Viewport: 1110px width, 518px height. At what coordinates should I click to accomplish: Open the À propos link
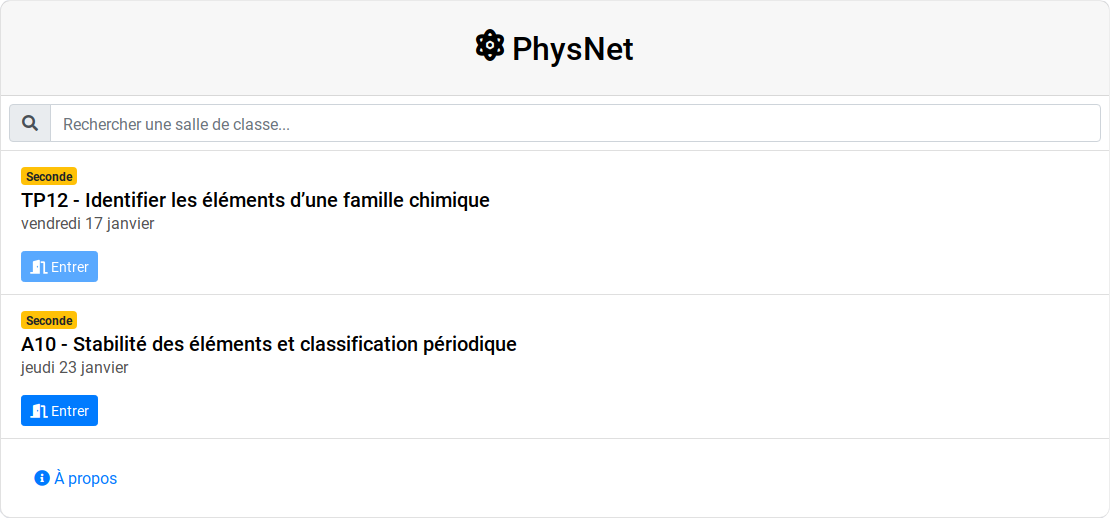(85, 478)
